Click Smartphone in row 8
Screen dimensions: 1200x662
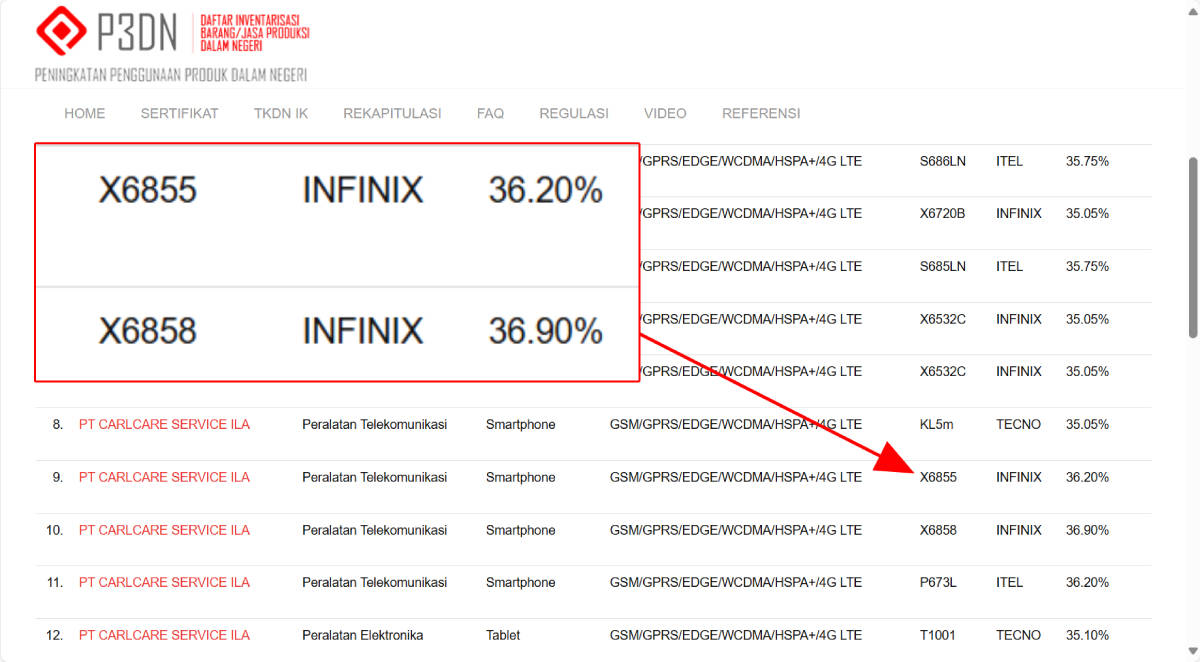coord(521,424)
